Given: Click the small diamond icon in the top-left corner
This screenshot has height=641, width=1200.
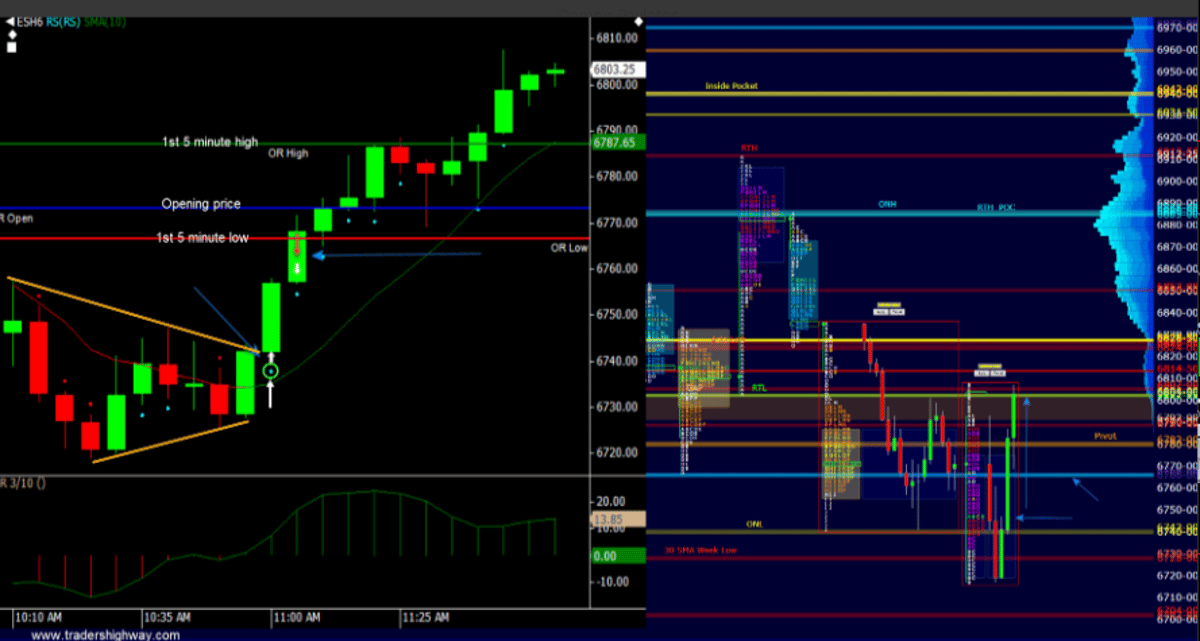Looking at the screenshot, I should [11, 34].
